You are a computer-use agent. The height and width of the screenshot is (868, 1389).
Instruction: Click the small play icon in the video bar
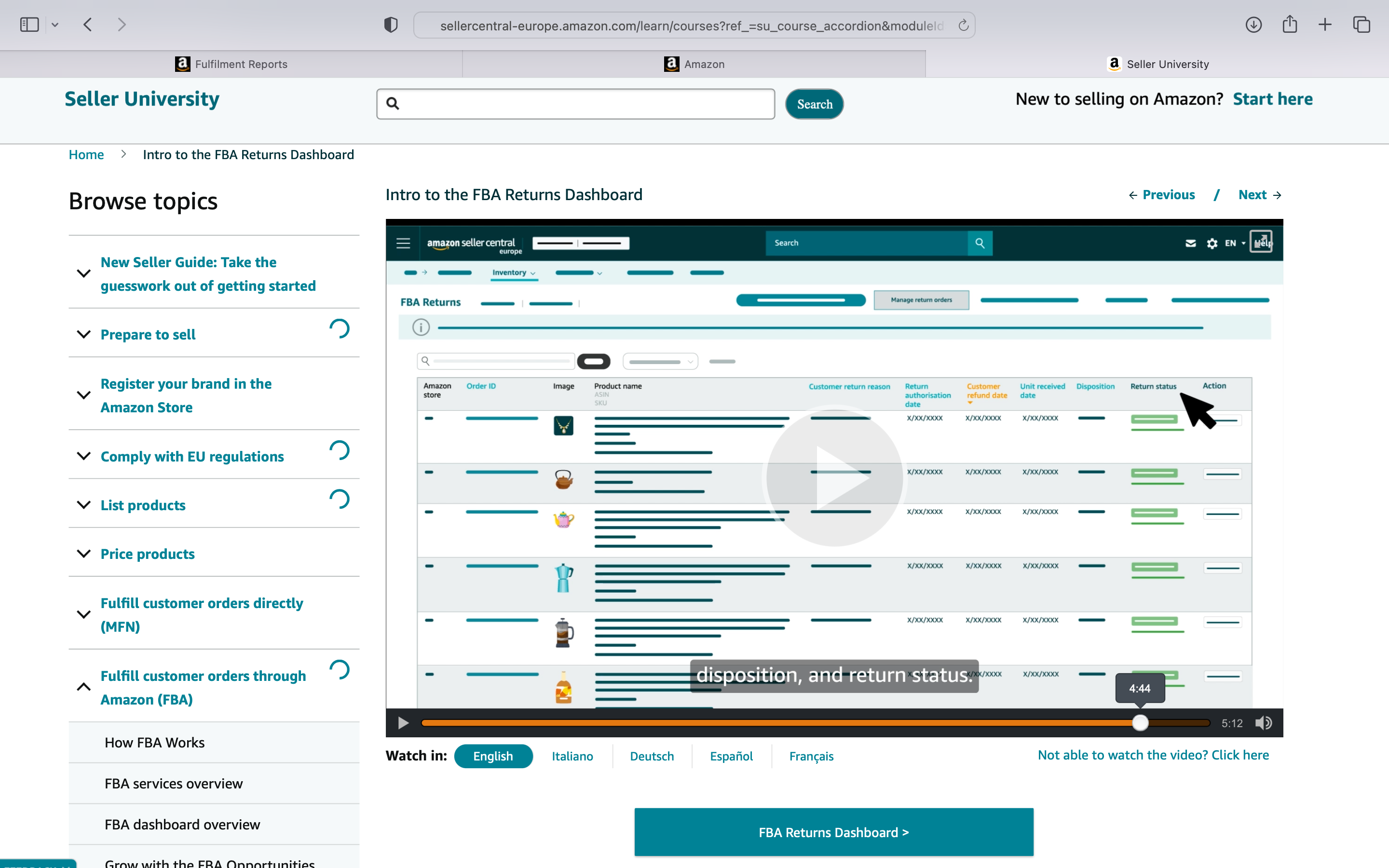[403, 723]
